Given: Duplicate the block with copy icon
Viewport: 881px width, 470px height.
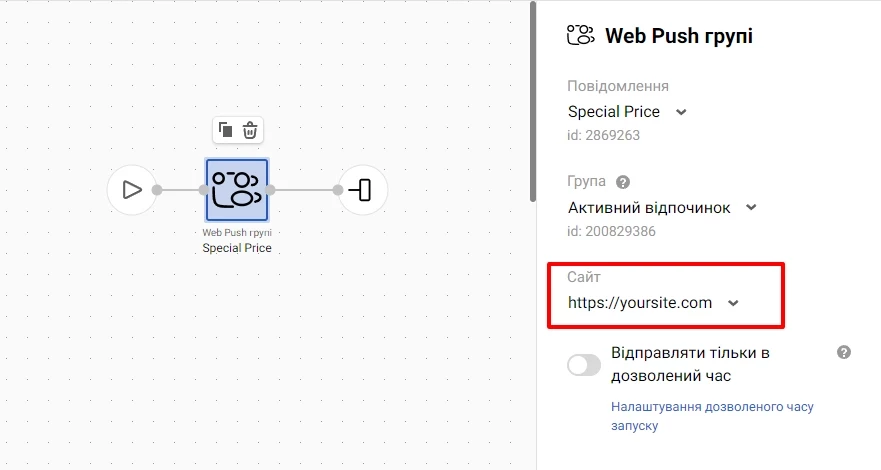Looking at the screenshot, I should 226,130.
